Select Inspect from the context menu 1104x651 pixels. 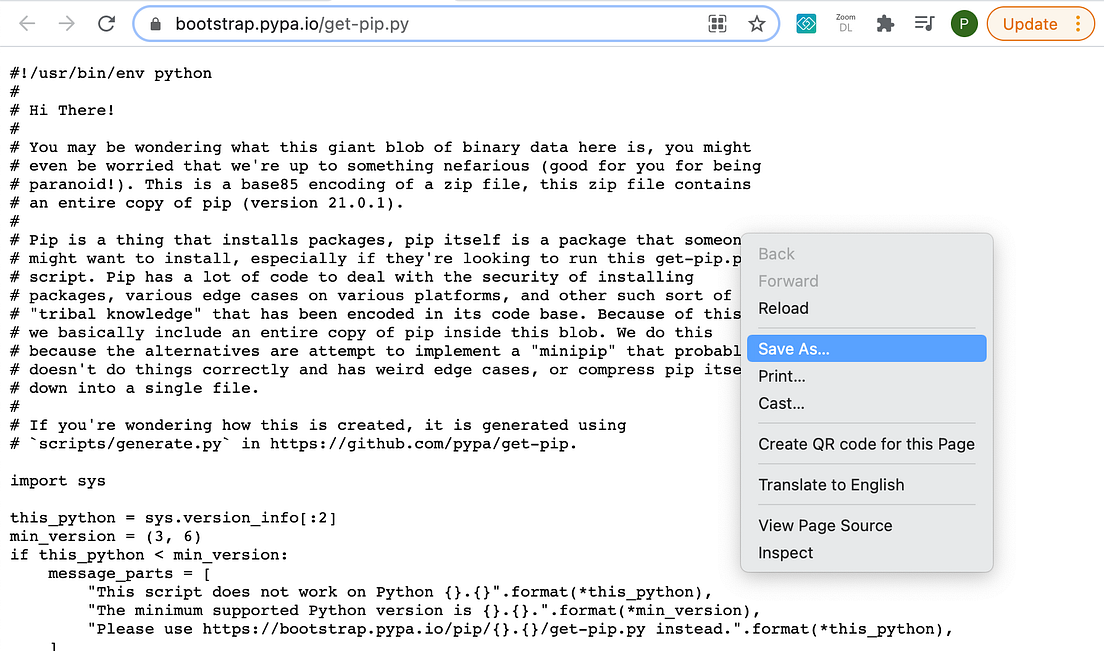(867, 554)
